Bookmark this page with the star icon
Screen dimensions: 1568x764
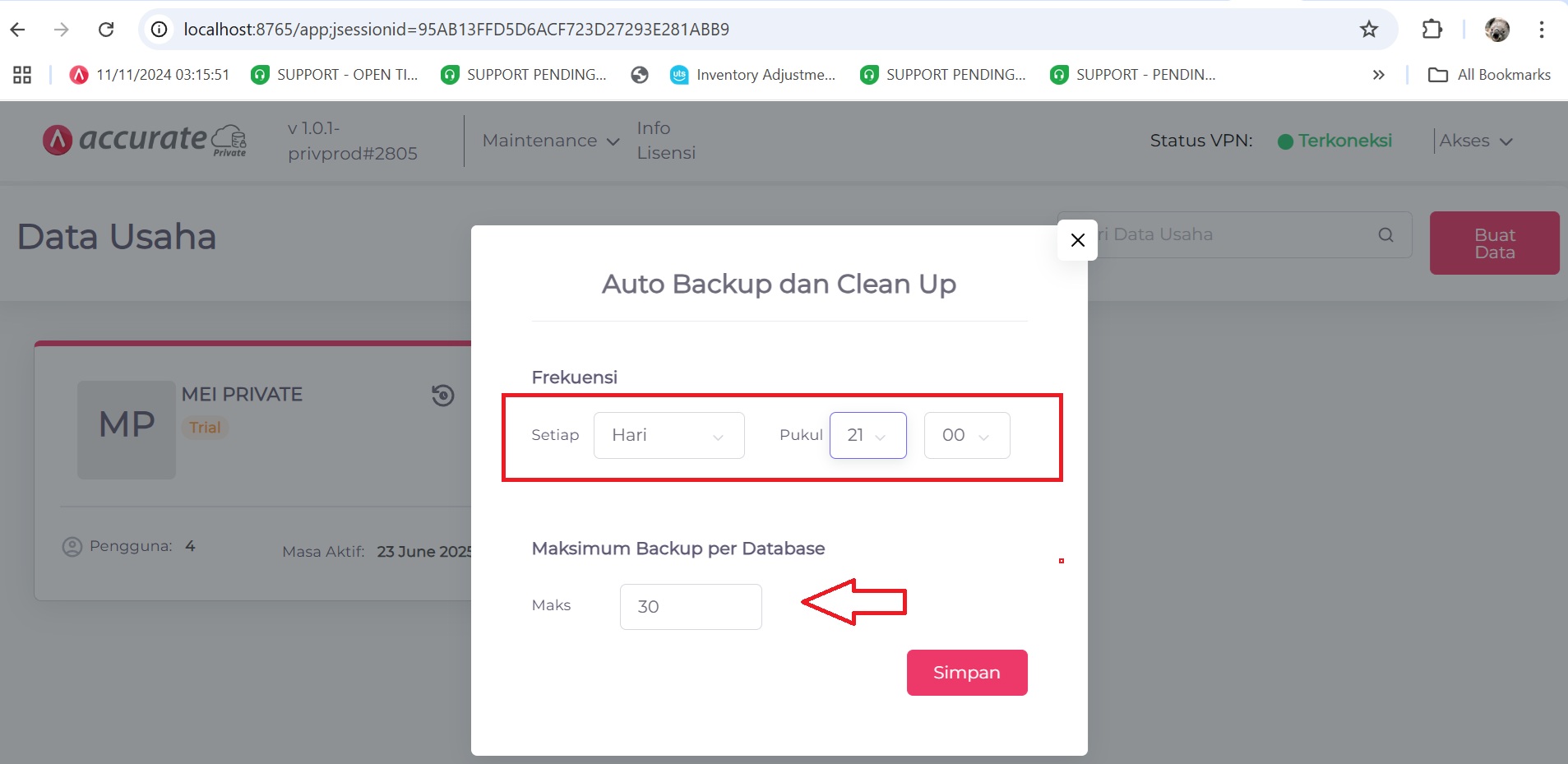1368,30
